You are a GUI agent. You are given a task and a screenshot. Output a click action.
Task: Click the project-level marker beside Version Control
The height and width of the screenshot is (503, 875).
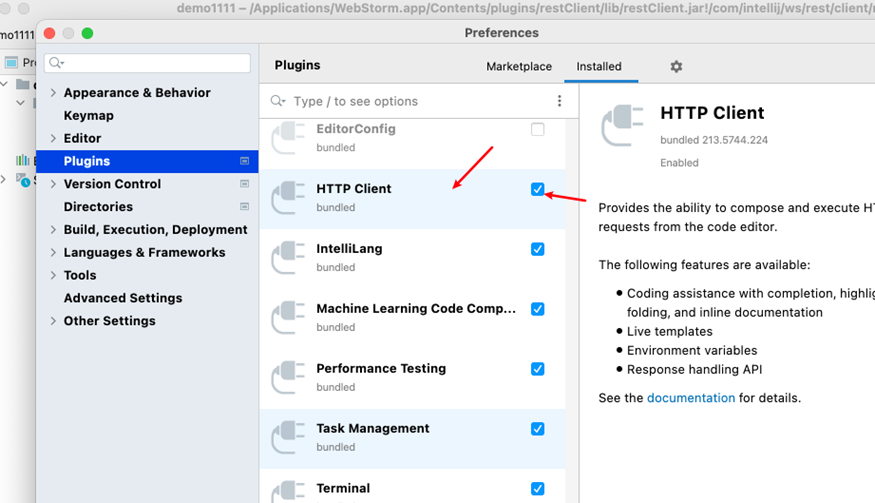click(244, 184)
